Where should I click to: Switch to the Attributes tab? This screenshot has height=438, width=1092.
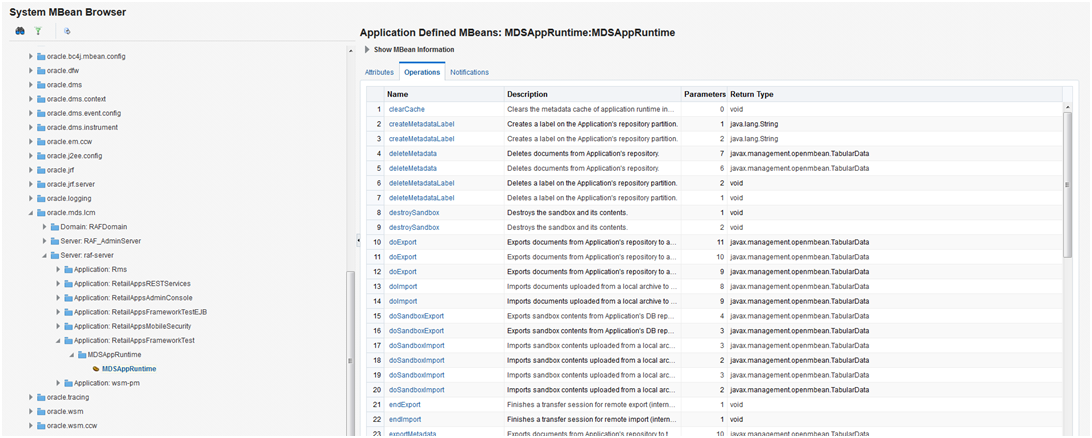(x=379, y=72)
